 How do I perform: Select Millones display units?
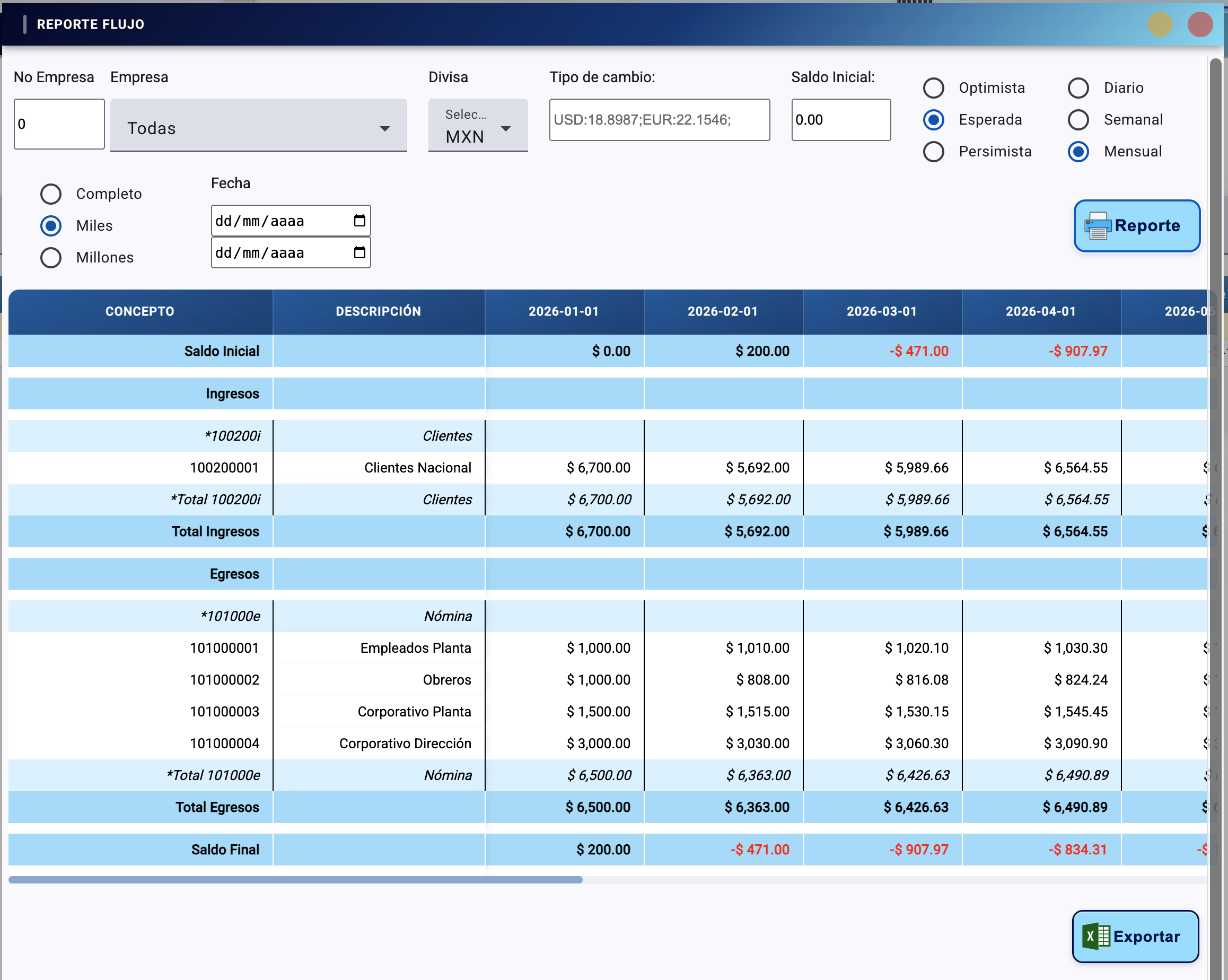pos(51,258)
